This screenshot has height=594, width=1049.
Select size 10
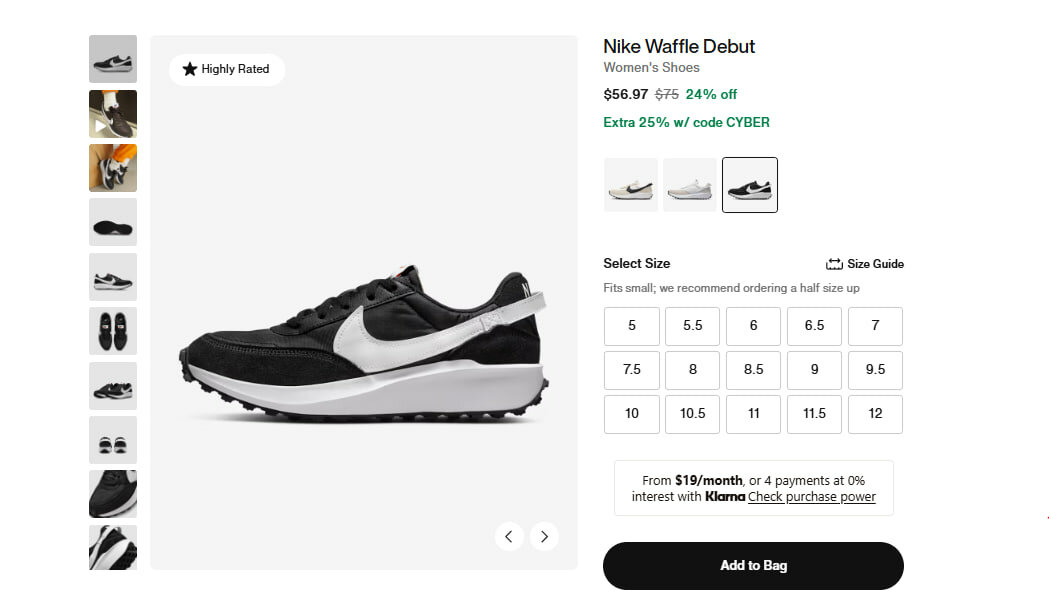631,414
